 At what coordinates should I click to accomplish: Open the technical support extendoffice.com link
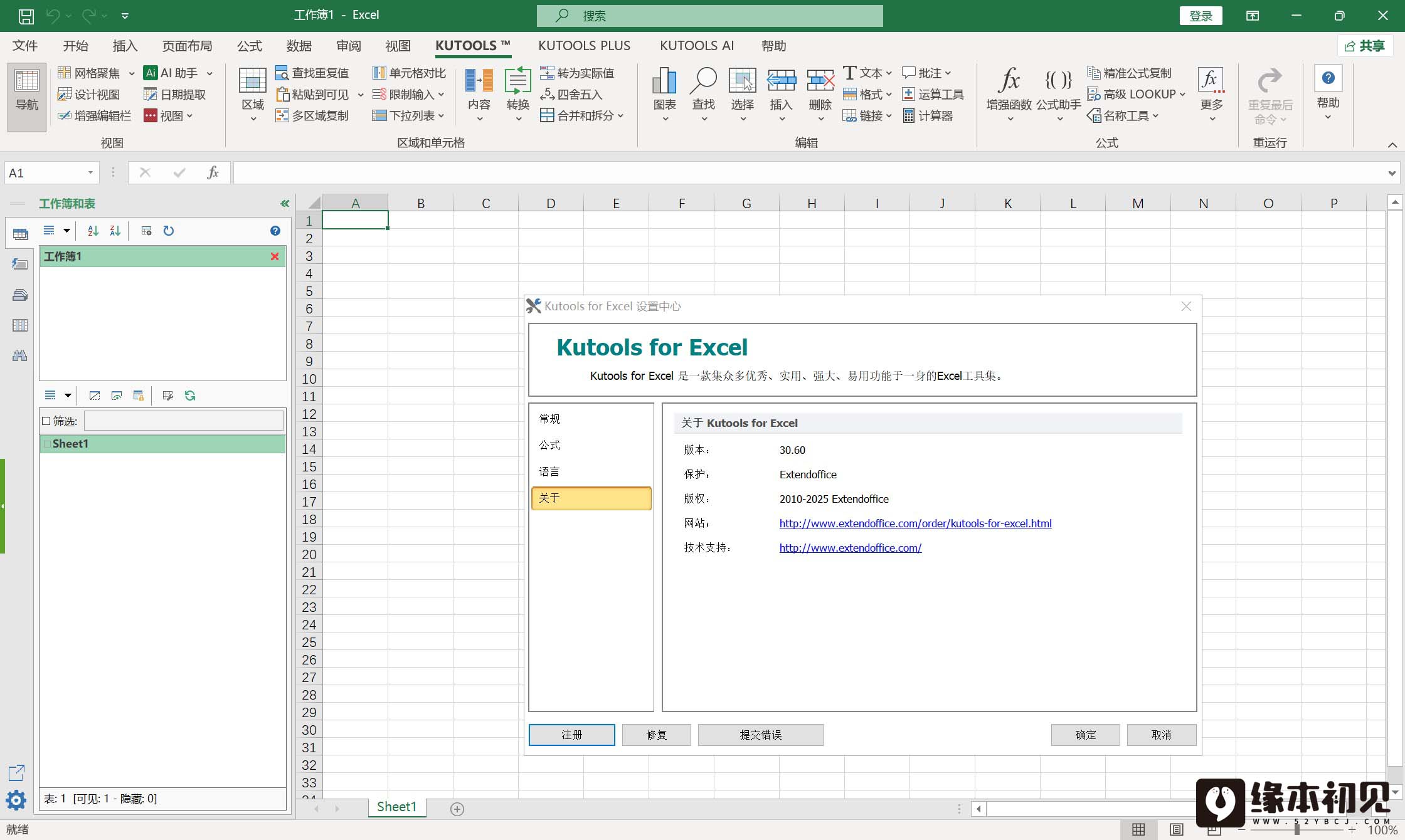(x=850, y=548)
